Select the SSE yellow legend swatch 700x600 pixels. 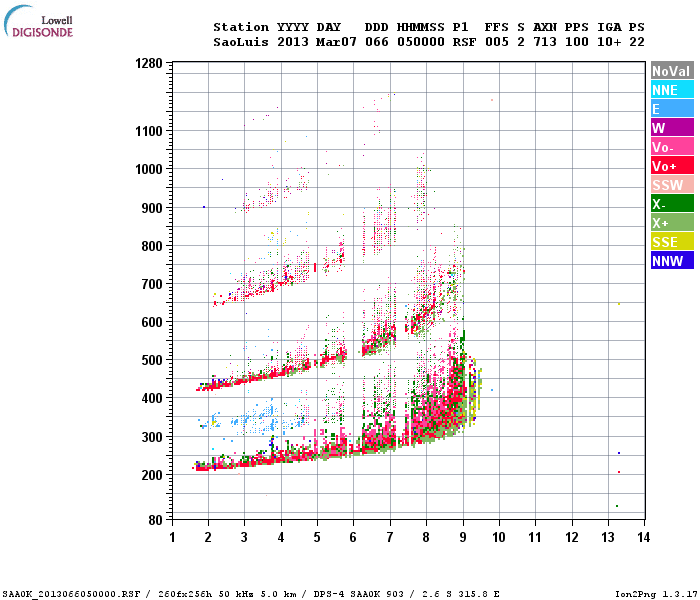pos(672,242)
